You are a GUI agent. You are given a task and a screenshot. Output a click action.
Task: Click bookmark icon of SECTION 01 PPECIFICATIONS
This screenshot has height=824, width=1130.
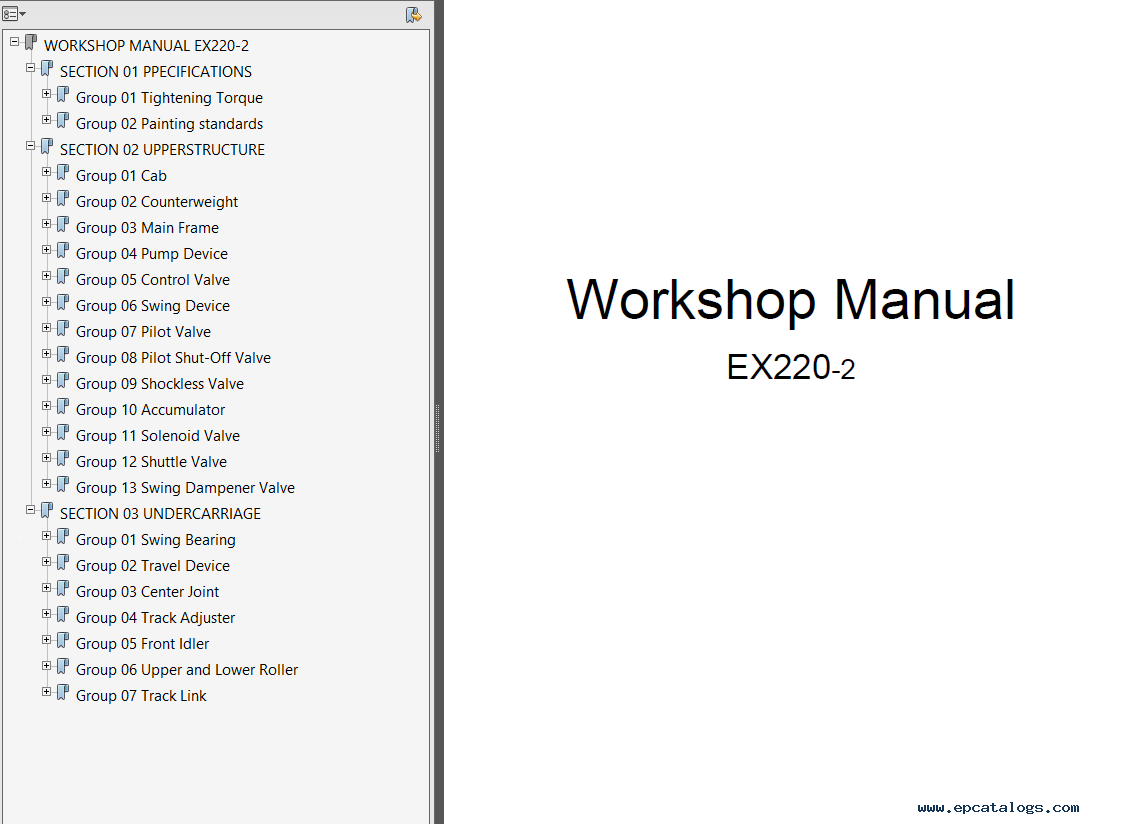[x=47, y=68]
